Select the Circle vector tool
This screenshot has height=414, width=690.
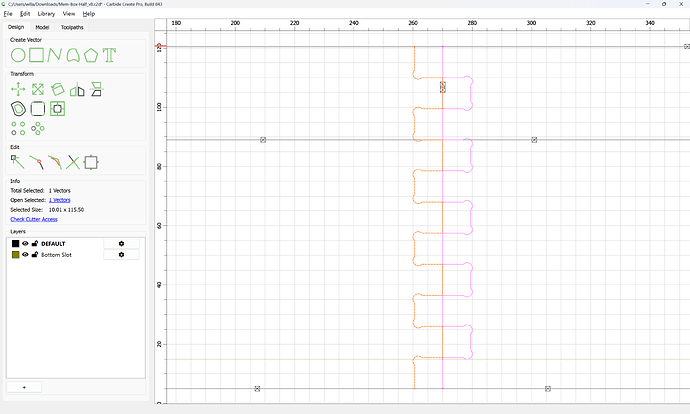[18, 55]
